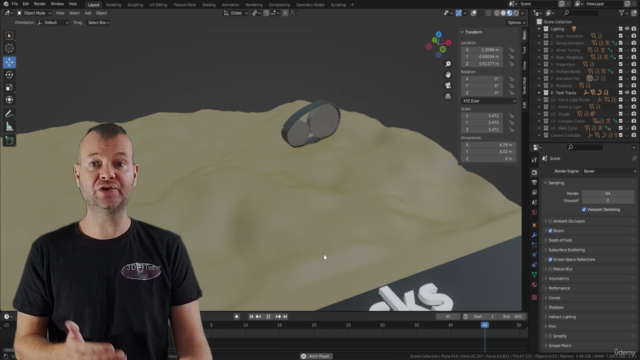Open the Object properties tab icon

(534, 225)
